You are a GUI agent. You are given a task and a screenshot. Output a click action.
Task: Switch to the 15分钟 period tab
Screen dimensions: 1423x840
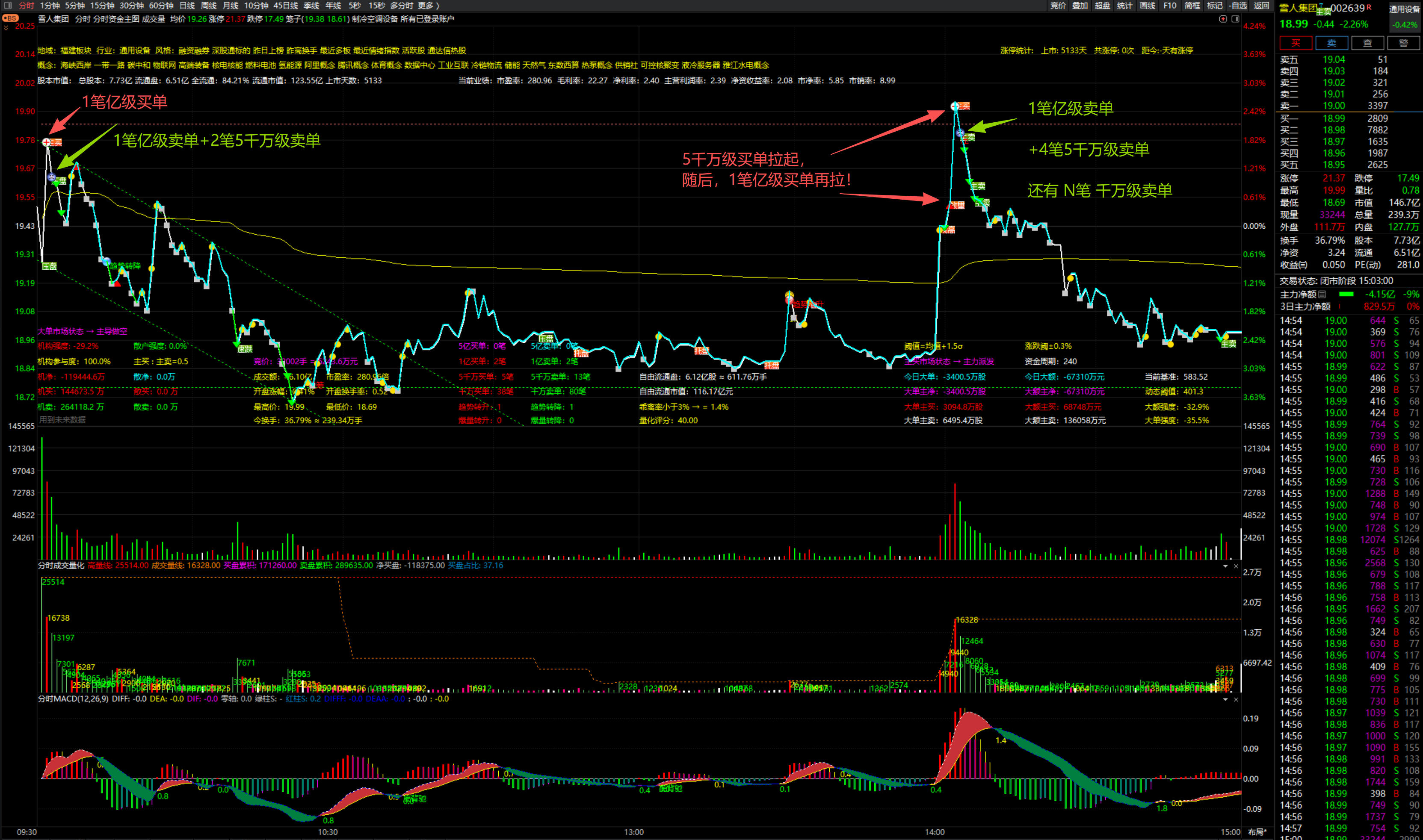102,6
